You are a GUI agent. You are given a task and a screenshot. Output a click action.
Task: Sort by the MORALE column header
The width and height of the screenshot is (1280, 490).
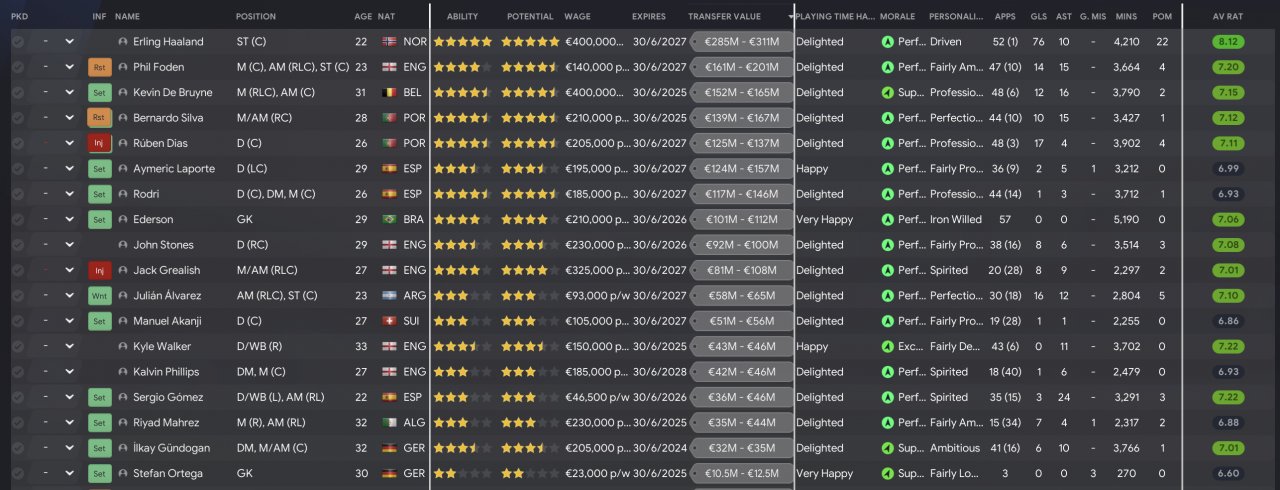click(x=896, y=17)
